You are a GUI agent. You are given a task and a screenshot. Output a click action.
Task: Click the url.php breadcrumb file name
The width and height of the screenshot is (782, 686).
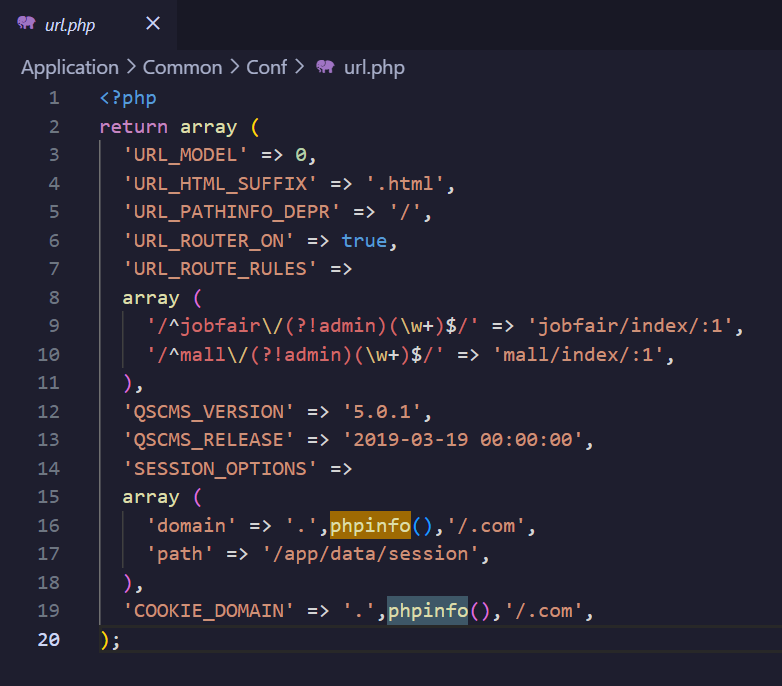[x=374, y=68]
